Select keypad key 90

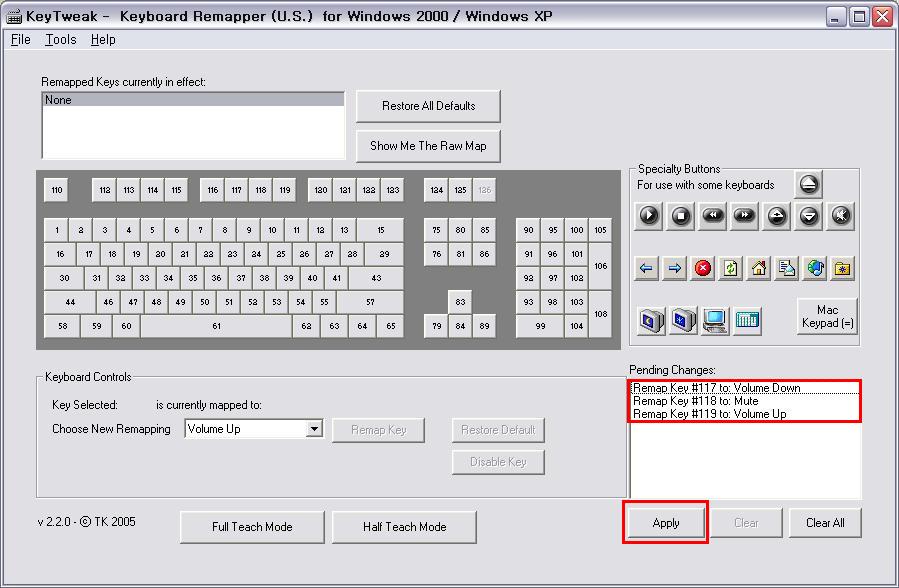pos(528,230)
